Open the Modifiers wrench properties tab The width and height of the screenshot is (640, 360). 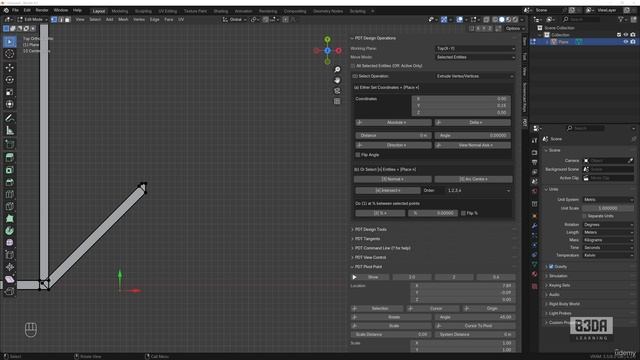[x=534, y=226]
